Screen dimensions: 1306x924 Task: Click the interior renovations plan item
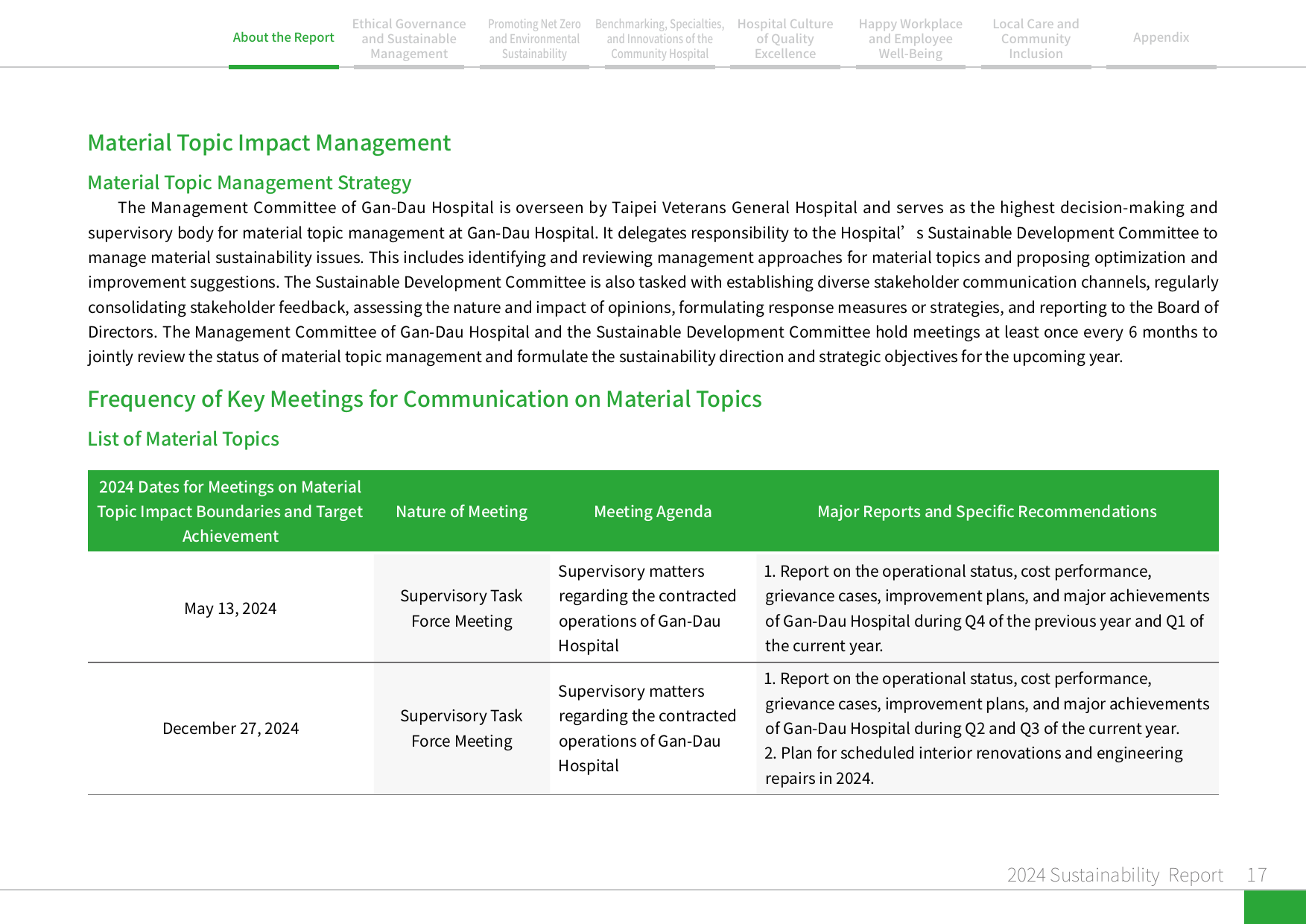pyautogui.click(x=974, y=765)
